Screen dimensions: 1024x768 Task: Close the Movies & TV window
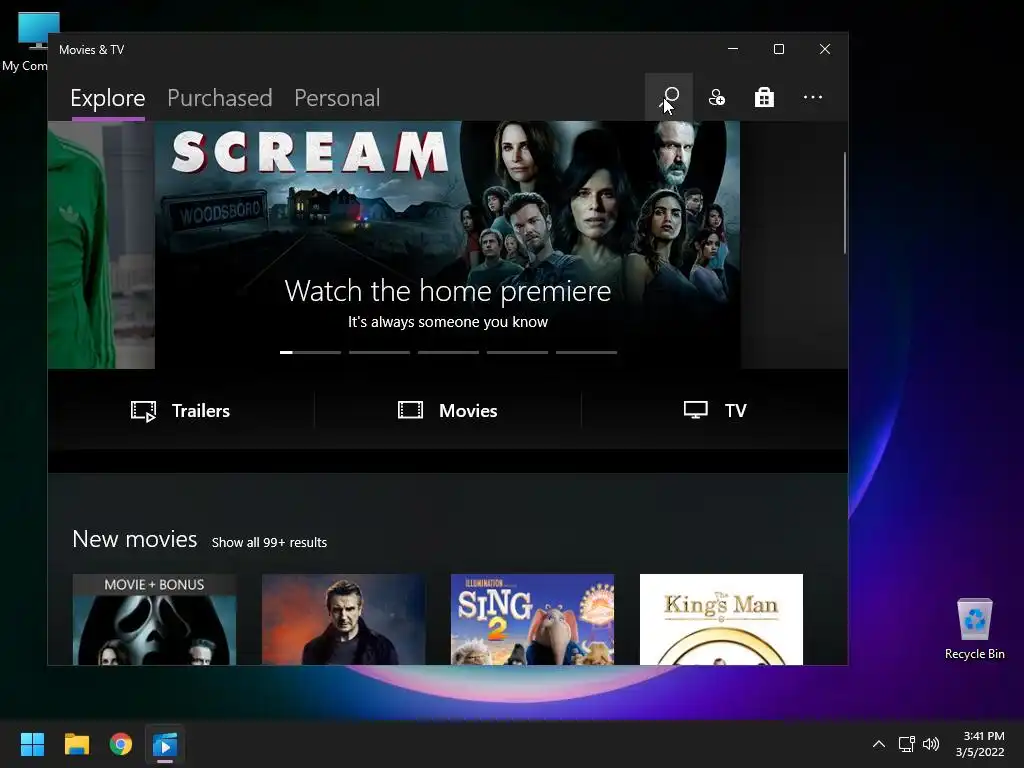(x=825, y=49)
